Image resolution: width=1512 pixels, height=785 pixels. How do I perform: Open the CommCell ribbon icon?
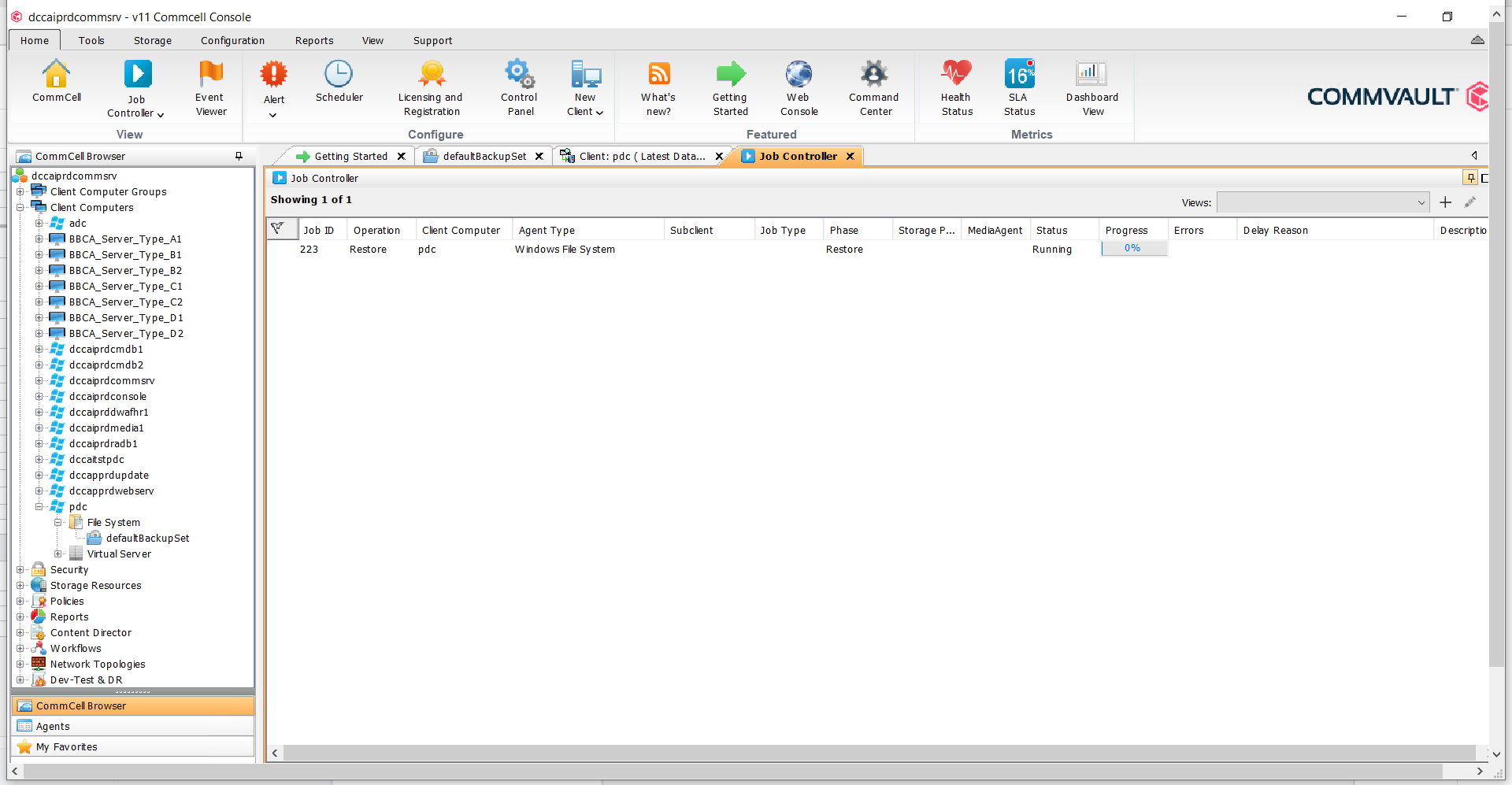click(x=56, y=81)
